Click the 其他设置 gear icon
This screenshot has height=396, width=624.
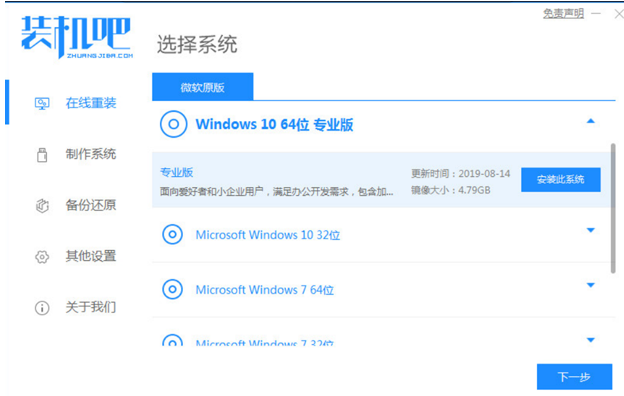[x=42, y=257]
